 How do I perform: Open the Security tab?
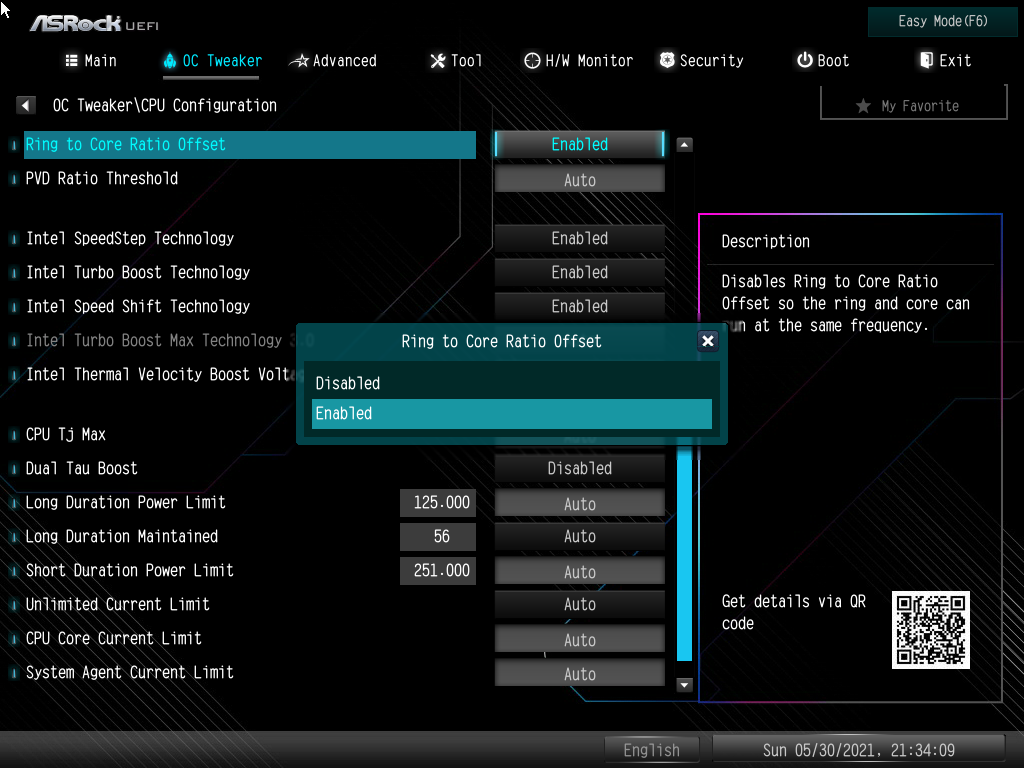coord(701,61)
